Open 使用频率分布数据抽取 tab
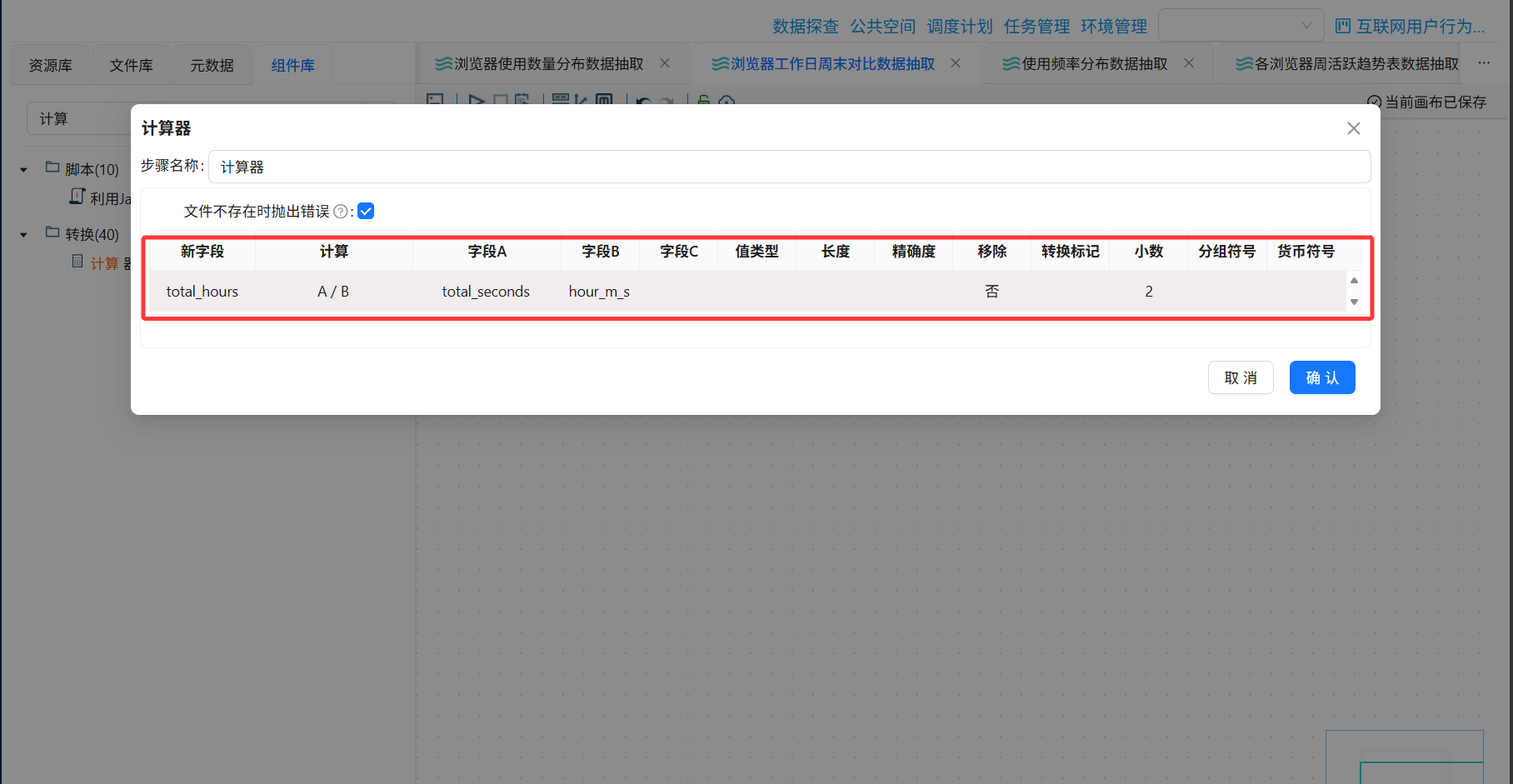This screenshot has height=784, width=1513. 1095,64
